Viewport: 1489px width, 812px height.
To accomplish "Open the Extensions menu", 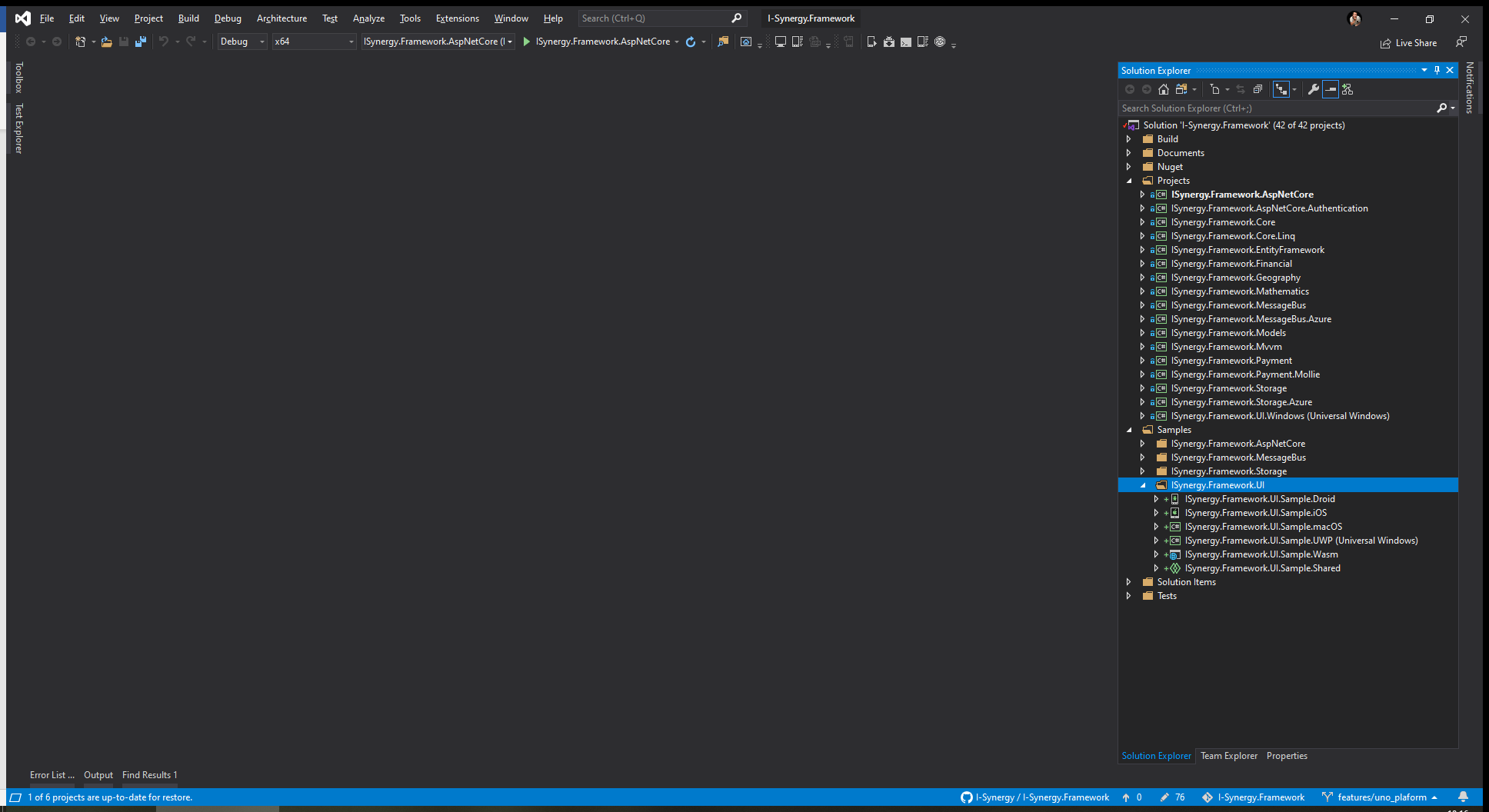I will 457,18.
